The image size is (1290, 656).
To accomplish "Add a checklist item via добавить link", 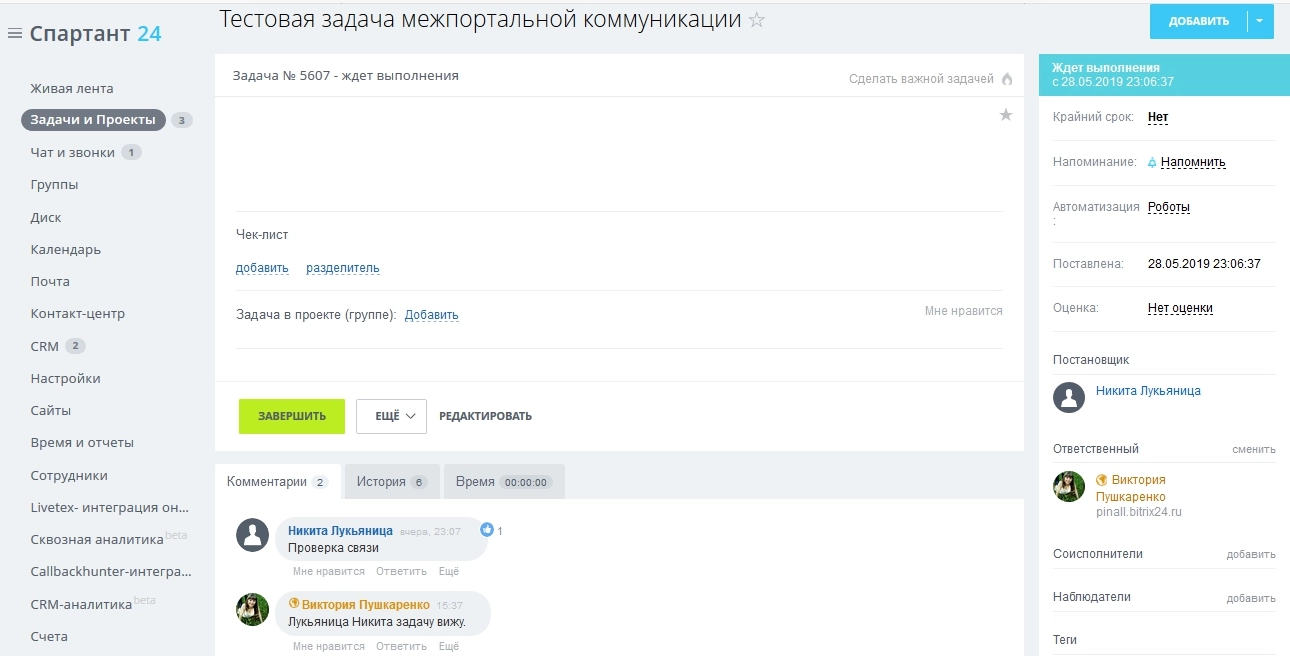I will click(261, 267).
